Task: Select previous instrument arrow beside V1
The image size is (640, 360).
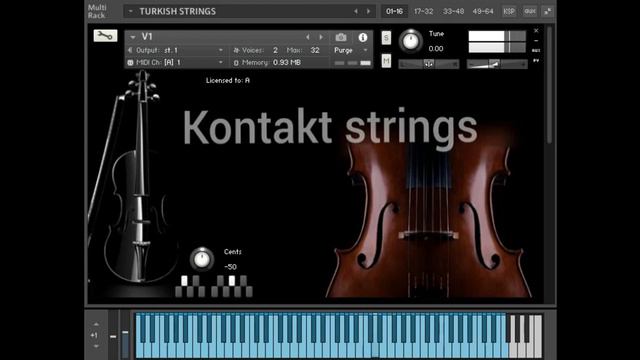Action: click(308, 37)
